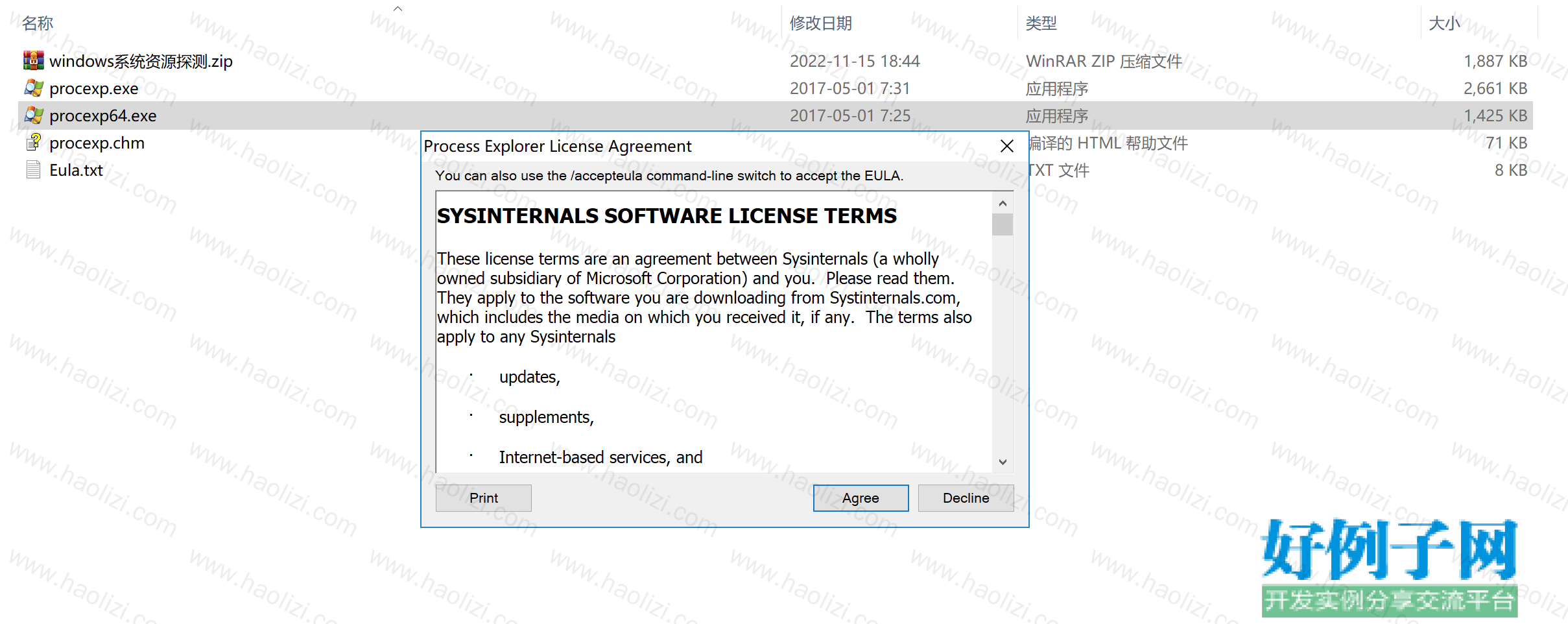
Task: Click the license text scroll up arrow
Action: pyautogui.click(x=1003, y=204)
